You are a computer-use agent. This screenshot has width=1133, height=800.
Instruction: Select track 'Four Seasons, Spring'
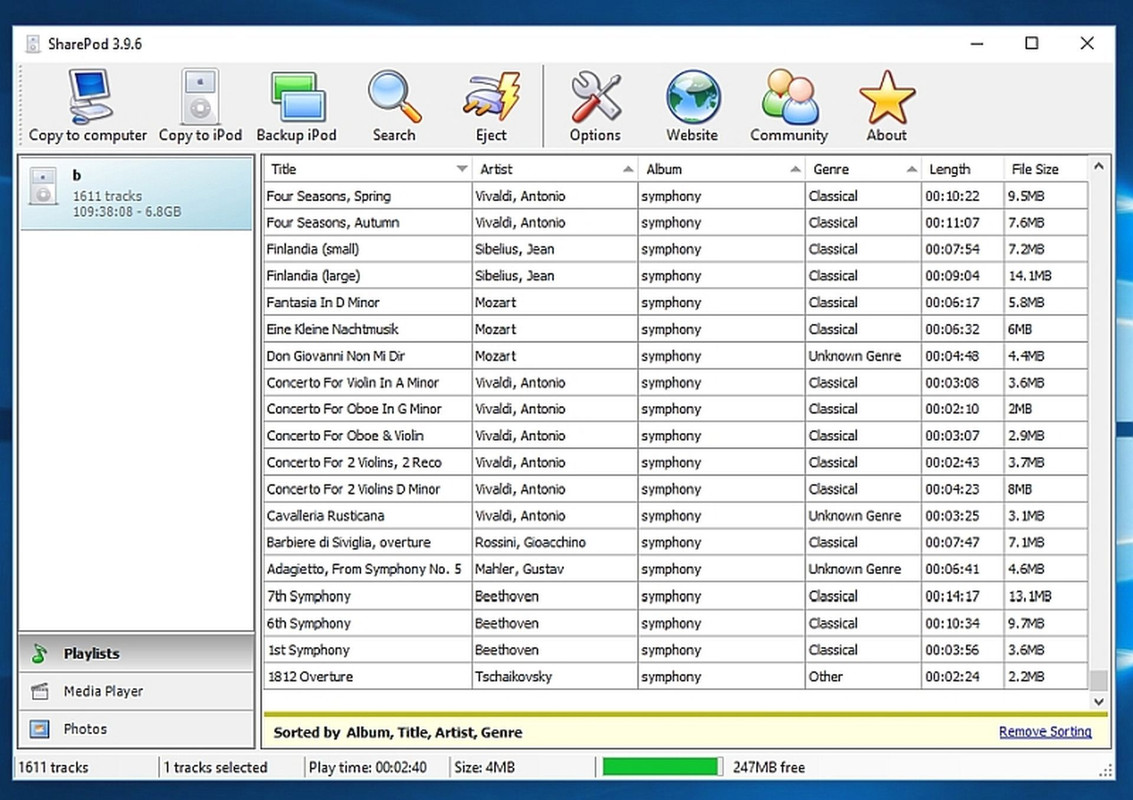[x=676, y=196]
